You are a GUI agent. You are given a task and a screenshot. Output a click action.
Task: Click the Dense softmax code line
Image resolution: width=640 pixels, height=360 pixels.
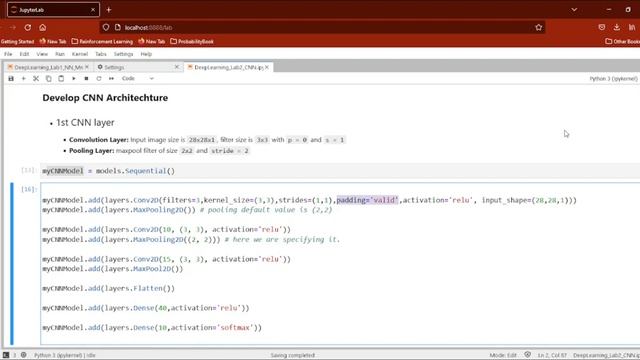(x=152, y=328)
